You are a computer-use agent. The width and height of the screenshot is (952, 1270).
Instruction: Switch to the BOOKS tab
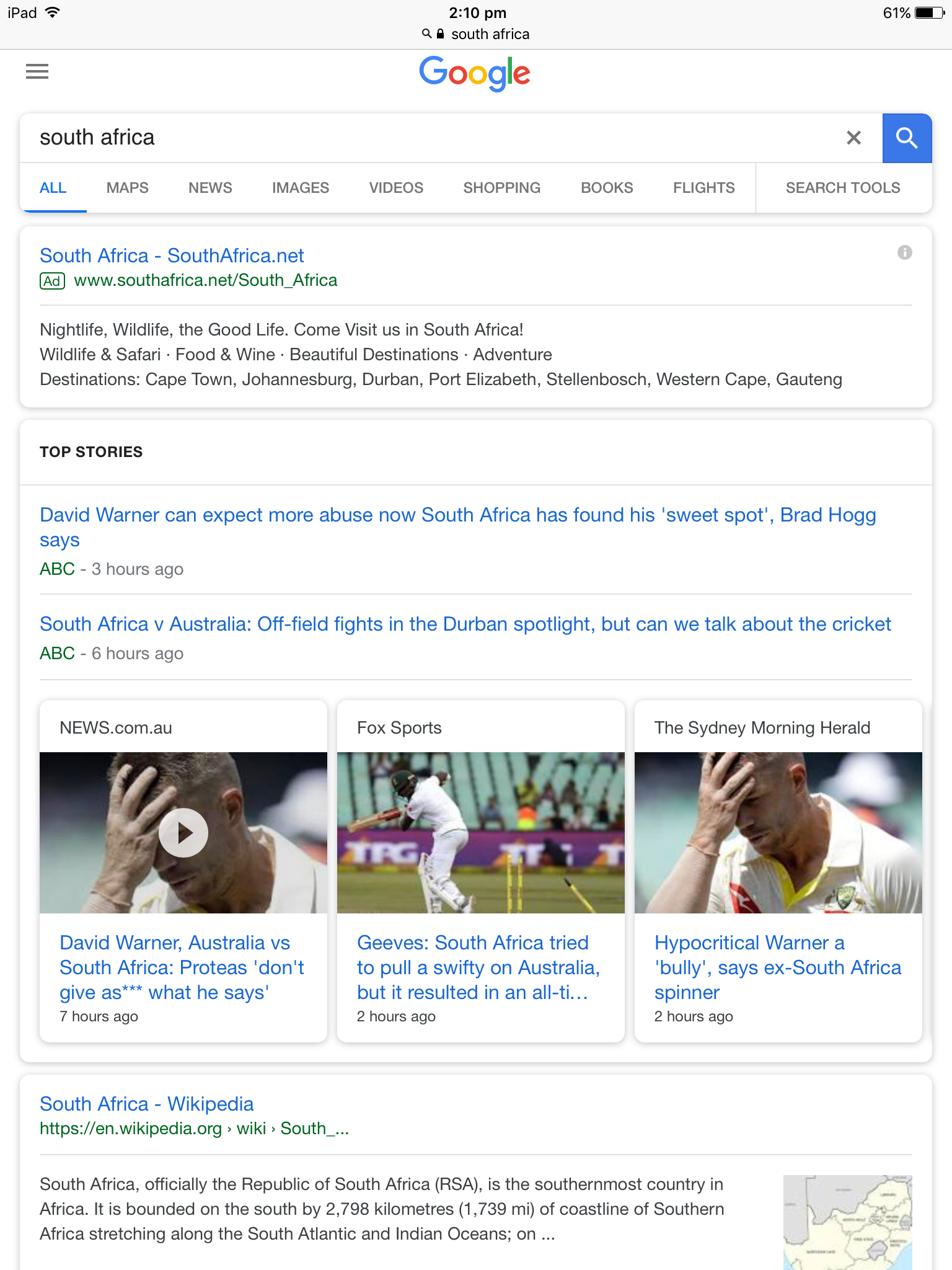[607, 188]
